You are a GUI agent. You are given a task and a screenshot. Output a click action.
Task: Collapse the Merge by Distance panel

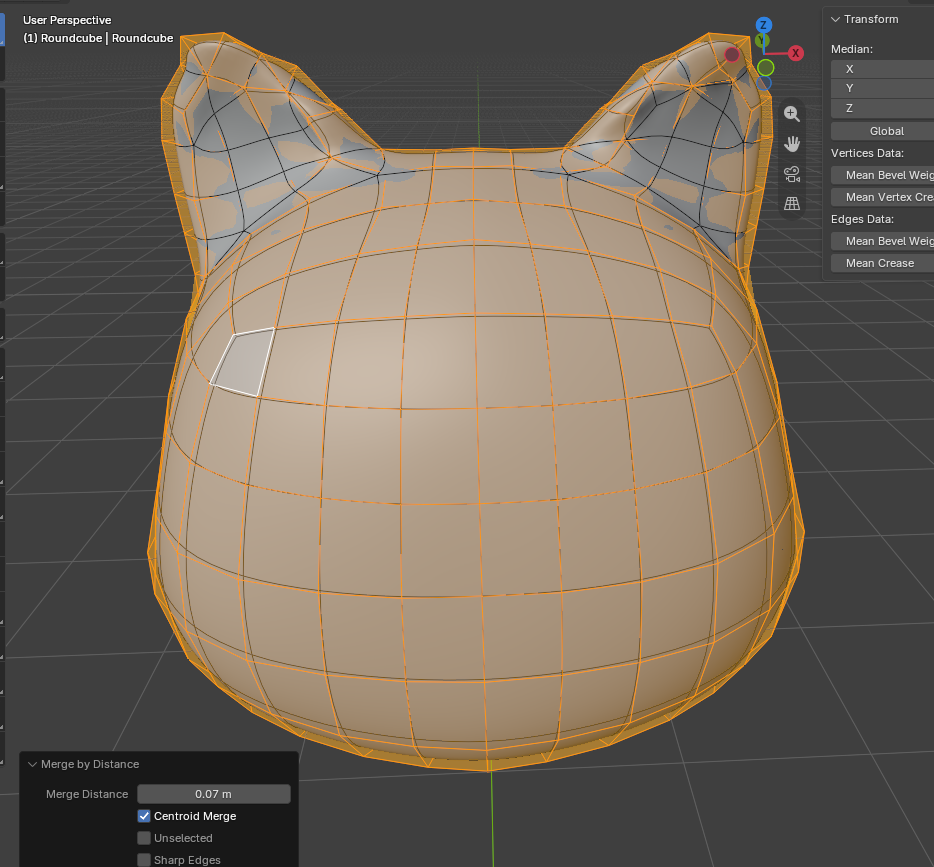pos(33,764)
